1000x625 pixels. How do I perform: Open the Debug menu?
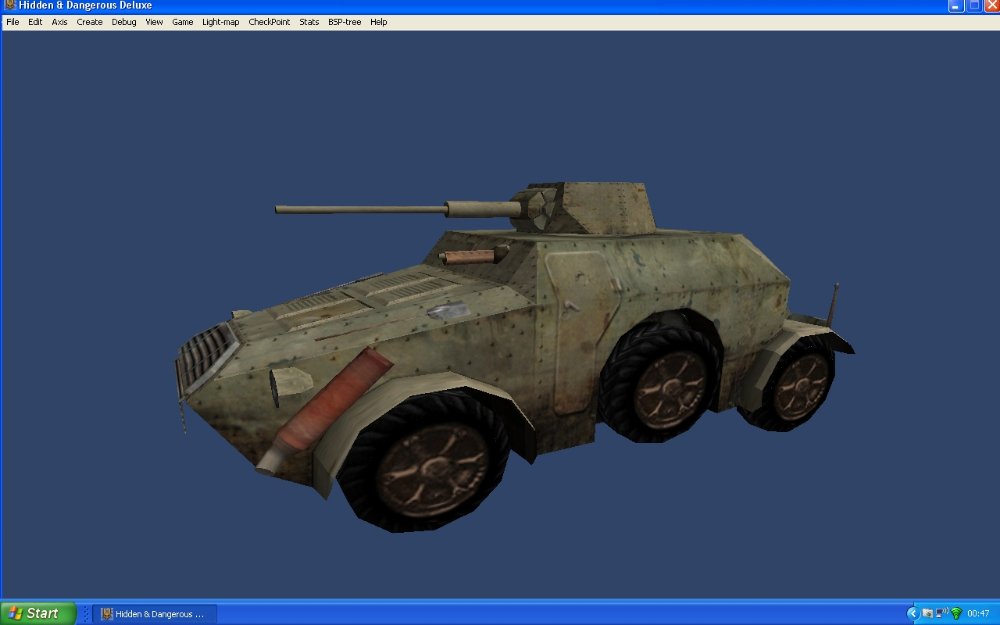pyautogui.click(x=124, y=22)
